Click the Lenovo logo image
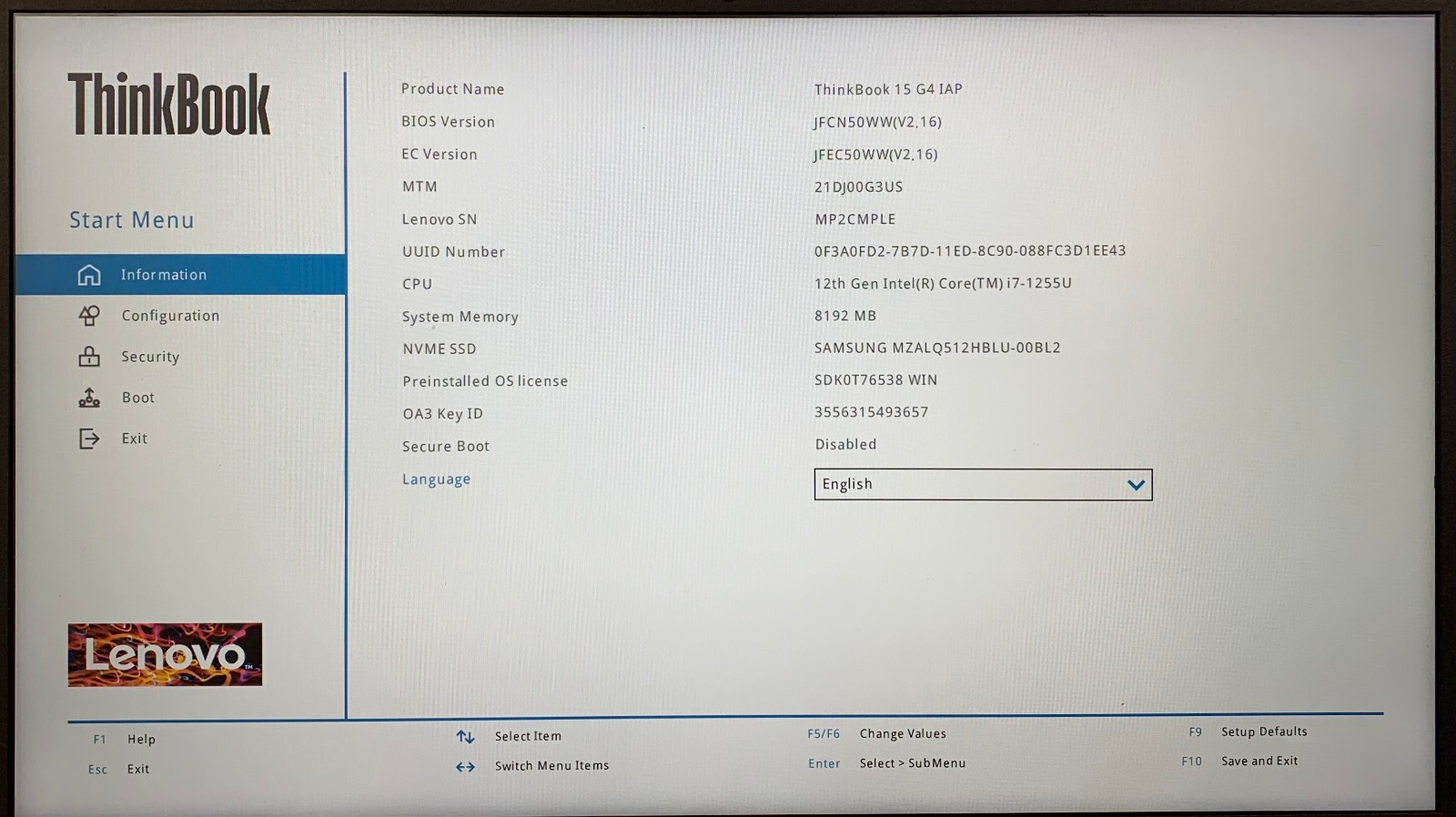This screenshot has height=817, width=1456. [165, 654]
